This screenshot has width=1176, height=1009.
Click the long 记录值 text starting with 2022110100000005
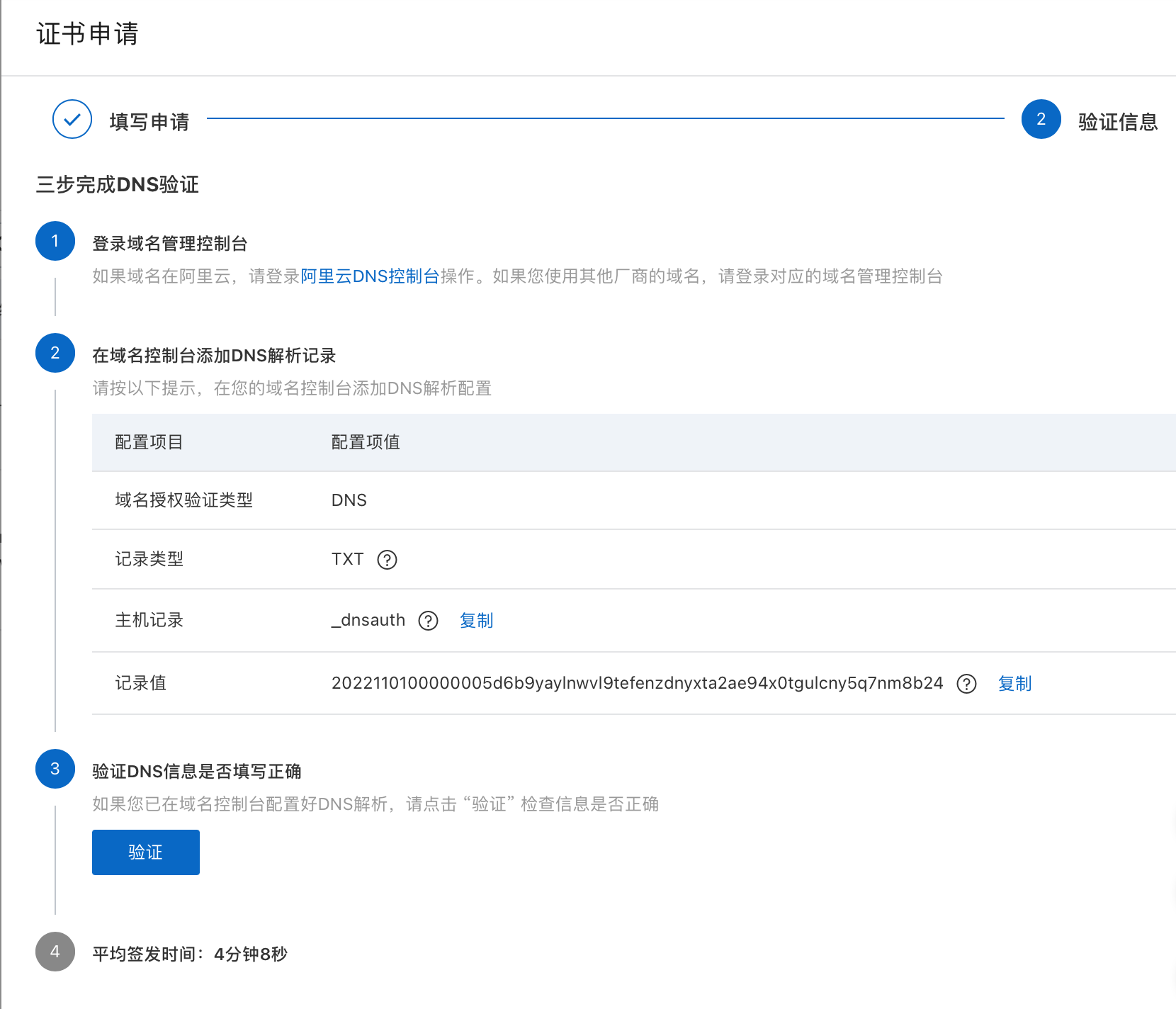tap(637, 683)
